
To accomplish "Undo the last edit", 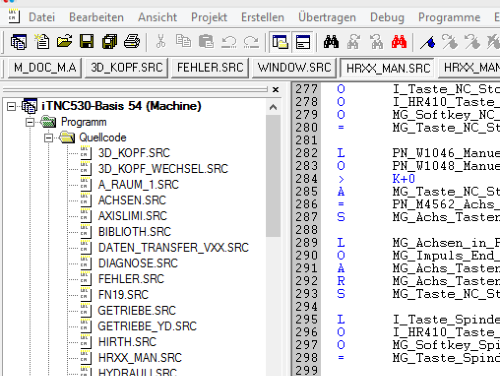I will [229, 42].
